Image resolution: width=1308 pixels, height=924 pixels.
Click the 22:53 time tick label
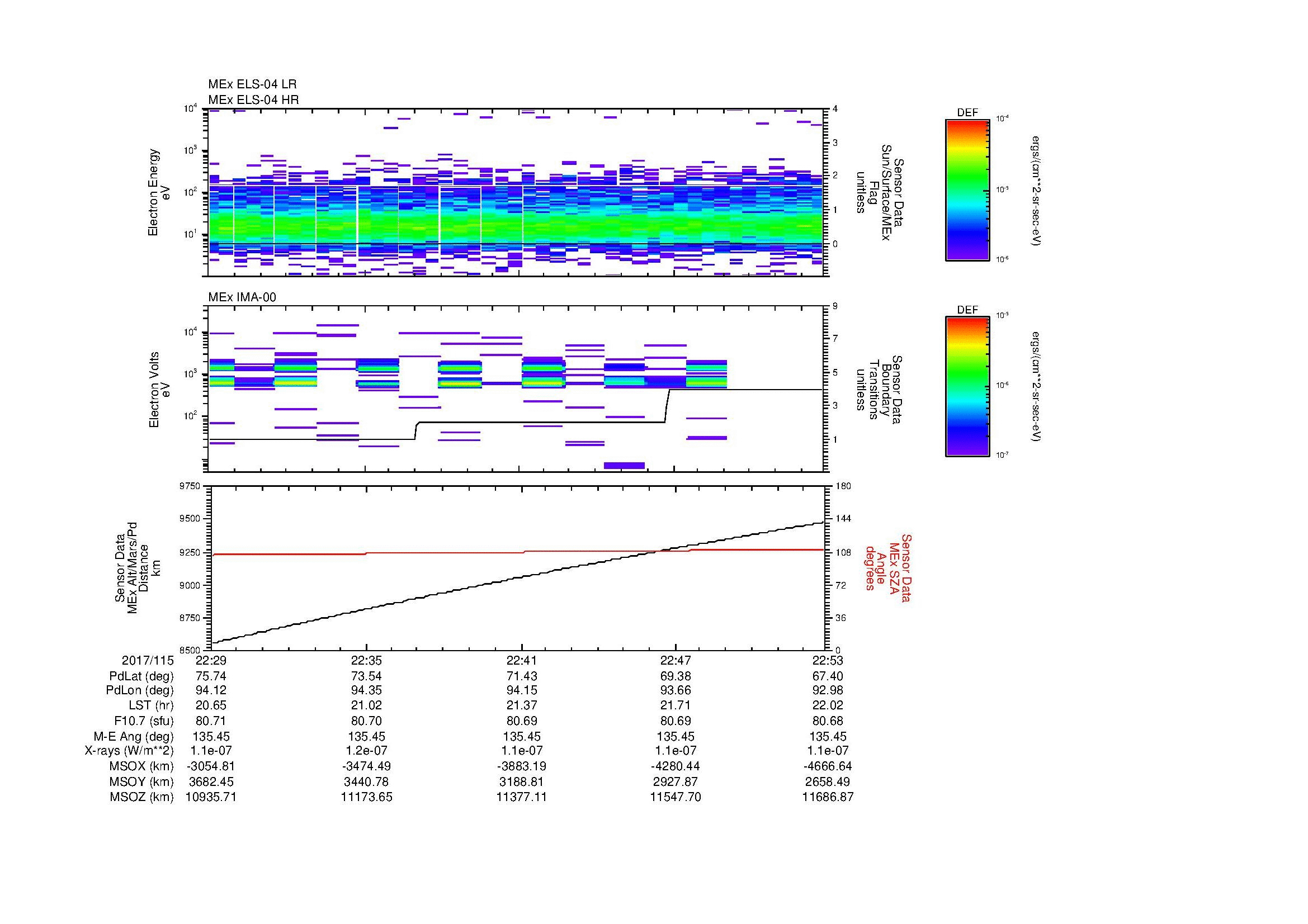point(828,661)
